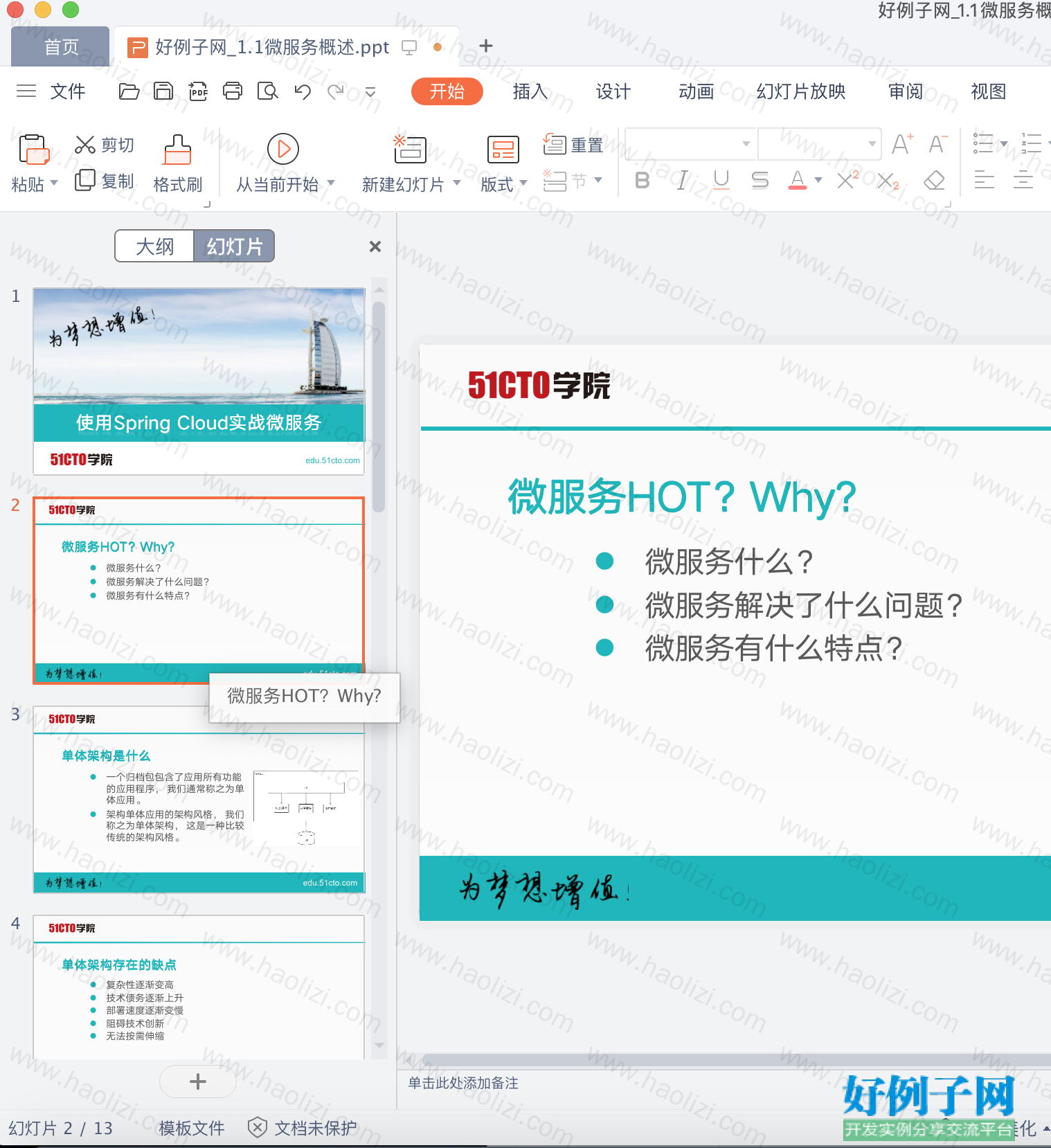Export to PDF icon
This screenshot has width=1051, height=1148.
pos(198,91)
